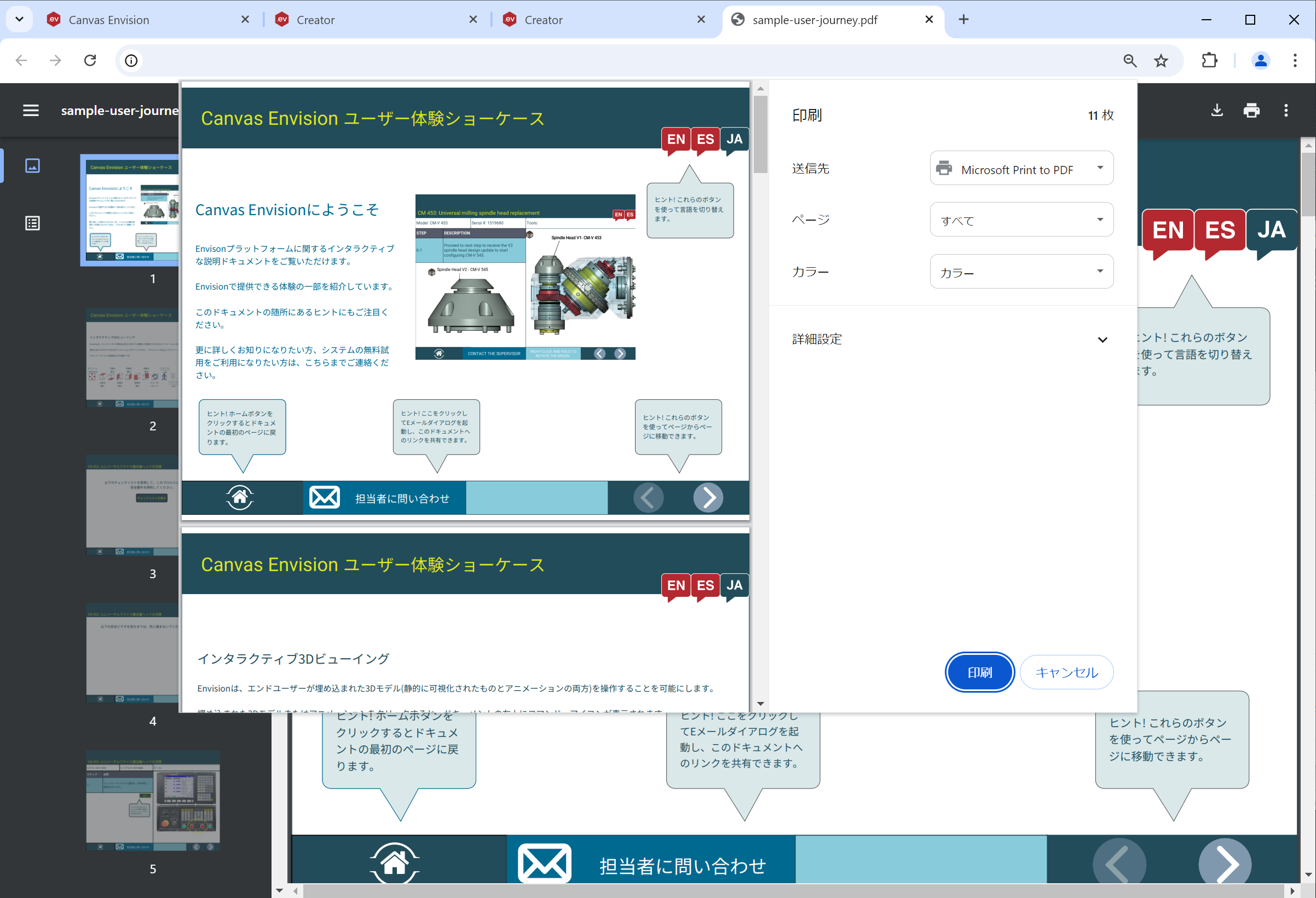Switch to the first Creator tab
The width and height of the screenshot is (1316, 898).
click(375, 20)
